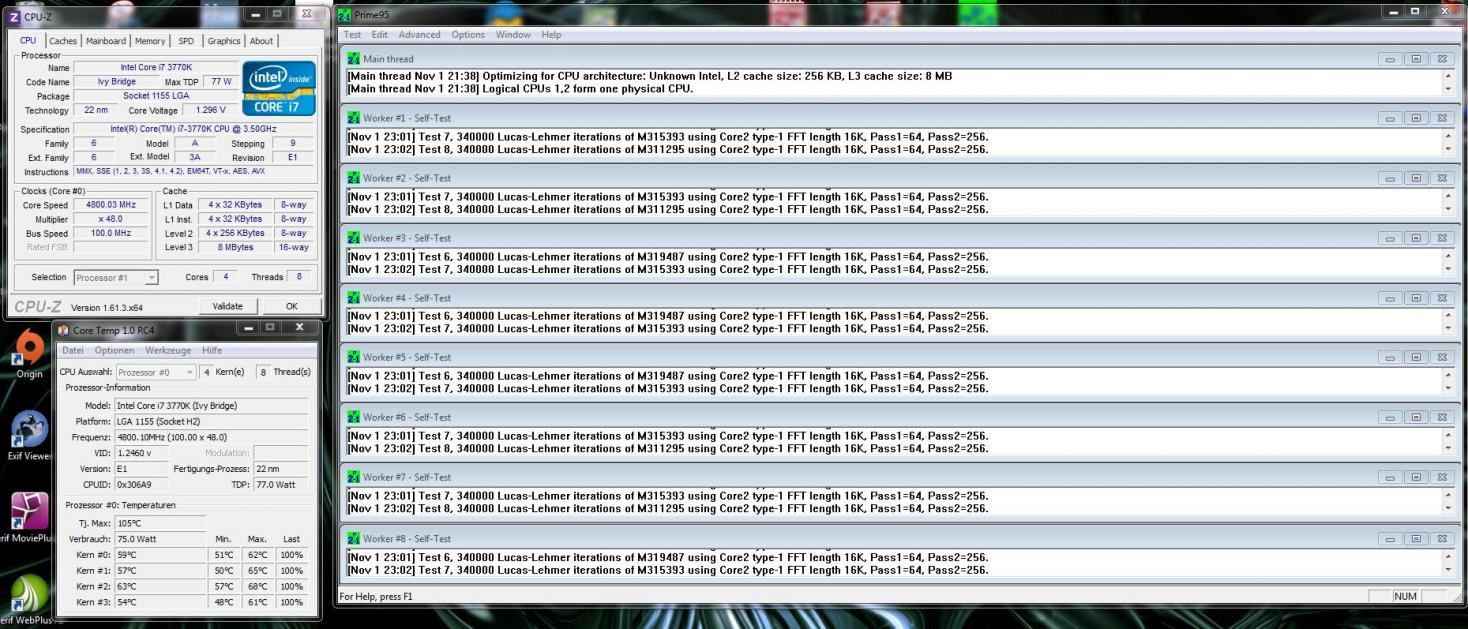Image resolution: width=1468 pixels, height=629 pixels.
Task: Open Serif MoviePlus desktop shortcut
Action: [x=29, y=516]
